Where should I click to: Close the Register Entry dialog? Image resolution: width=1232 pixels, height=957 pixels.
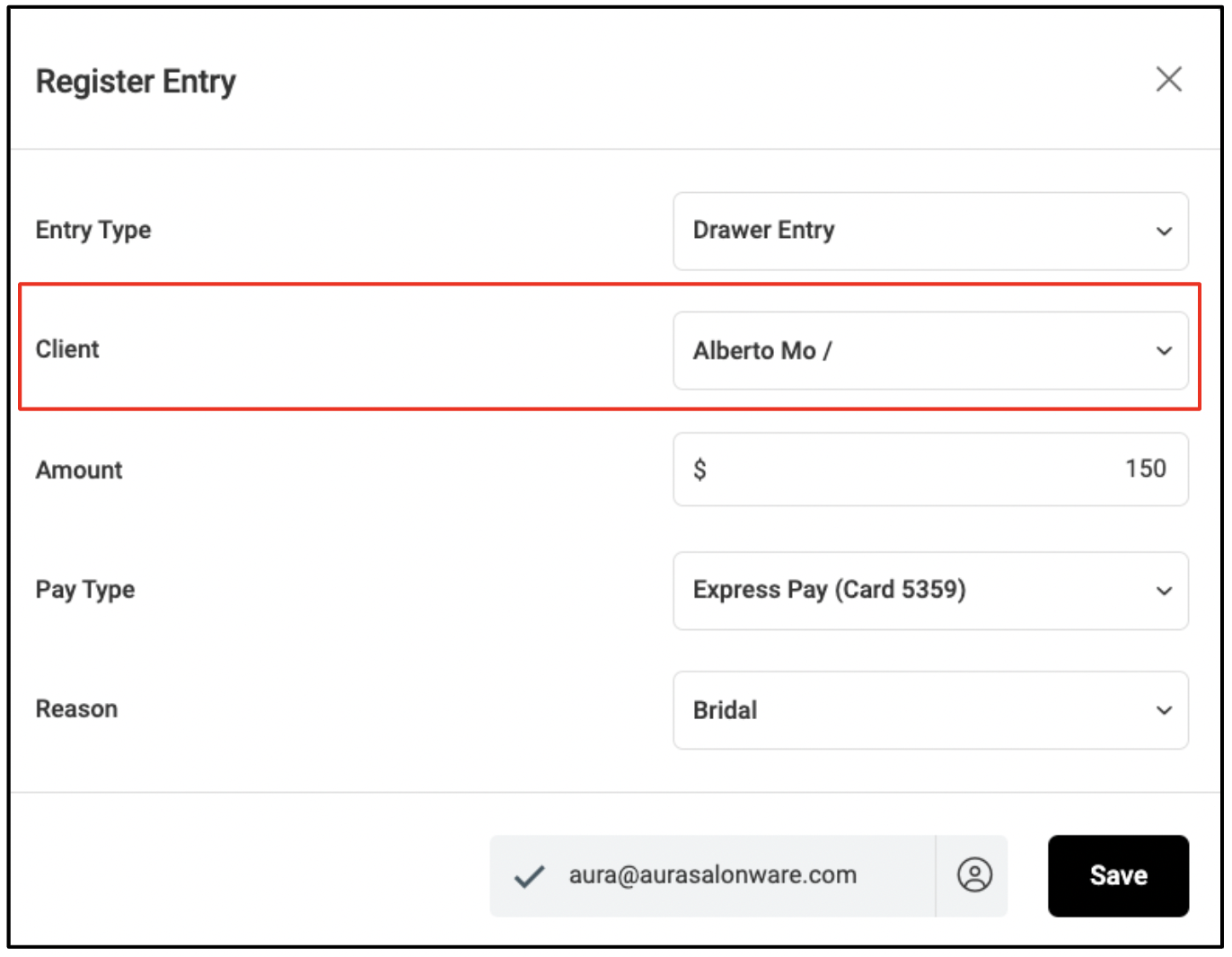(1168, 79)
